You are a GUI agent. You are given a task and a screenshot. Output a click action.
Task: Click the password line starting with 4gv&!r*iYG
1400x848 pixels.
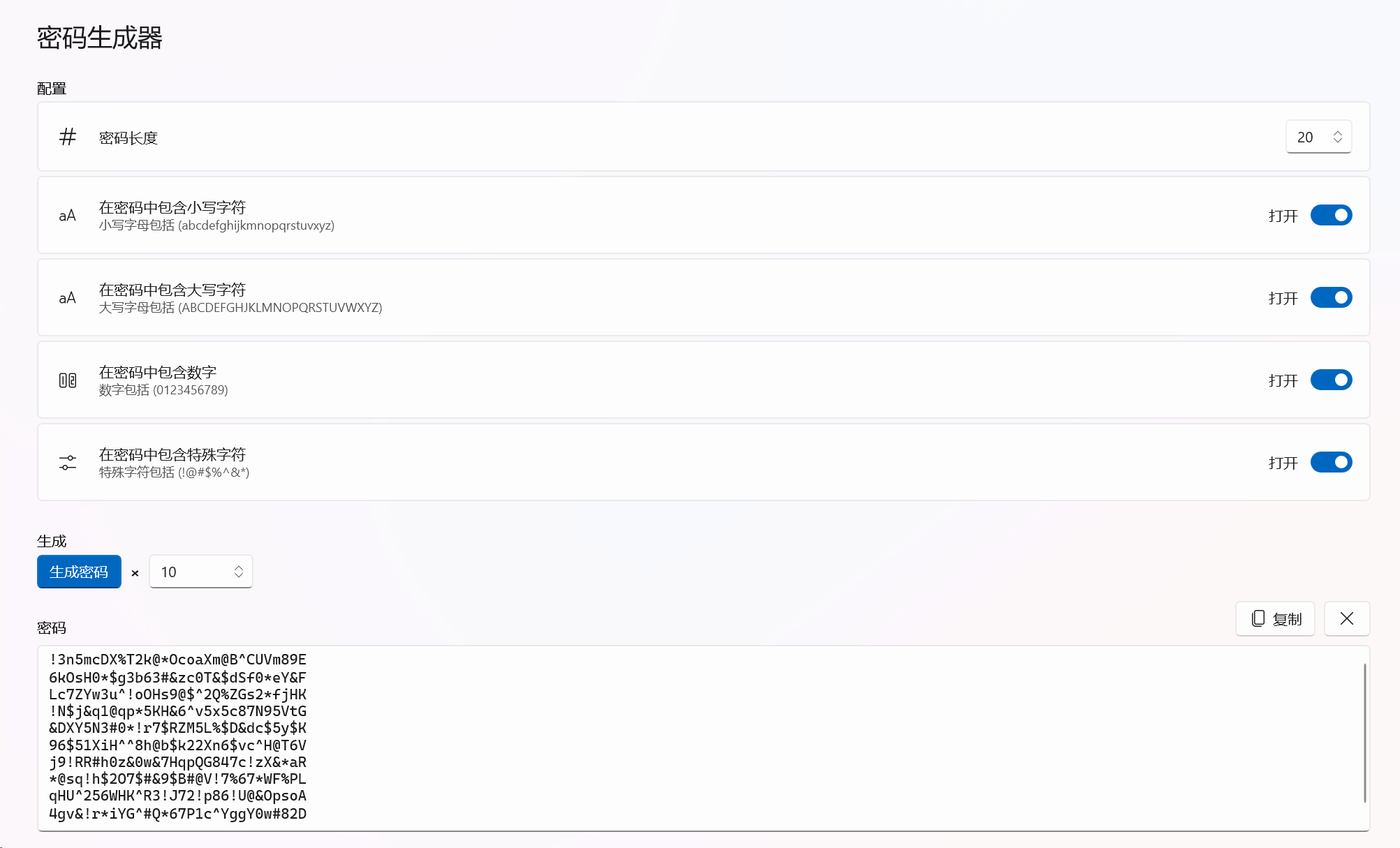coord(178,814)
